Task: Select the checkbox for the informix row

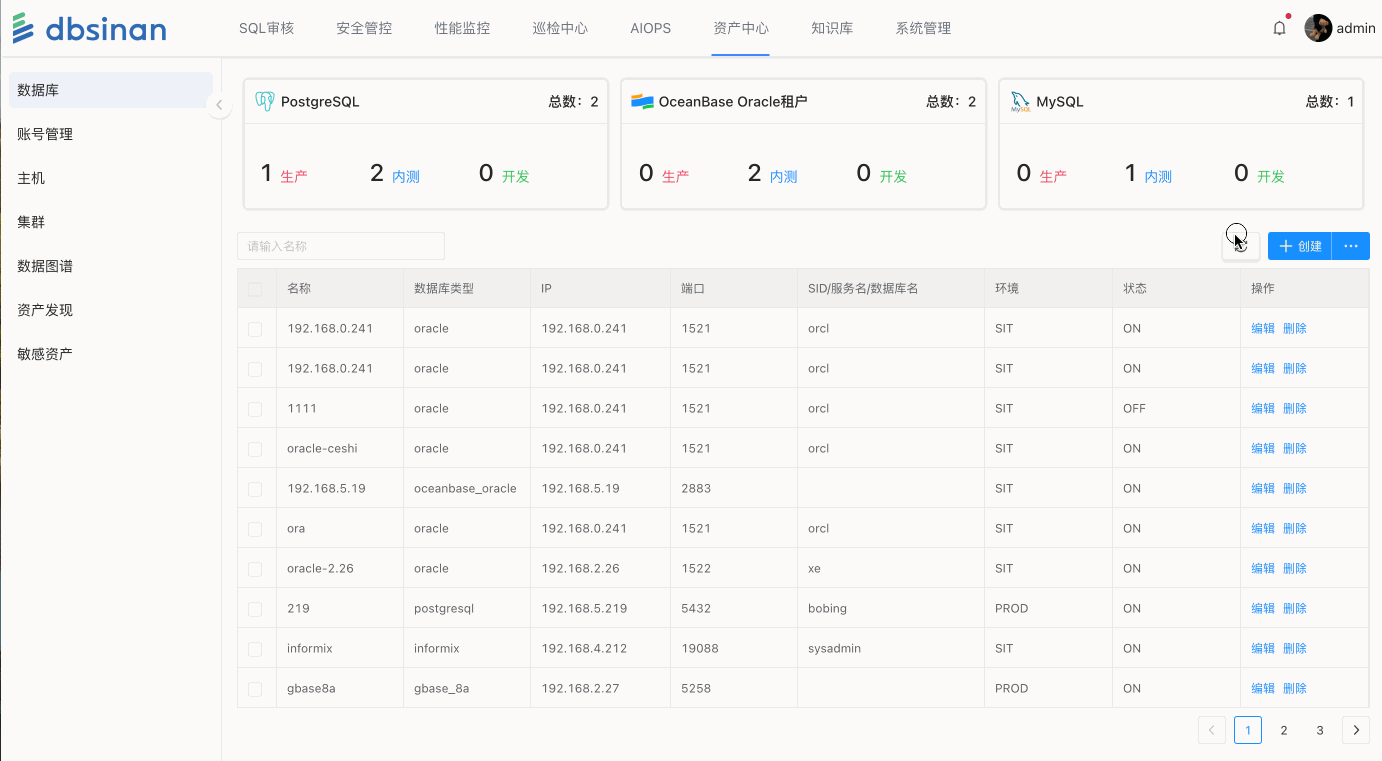Action: tap(255, 649)
